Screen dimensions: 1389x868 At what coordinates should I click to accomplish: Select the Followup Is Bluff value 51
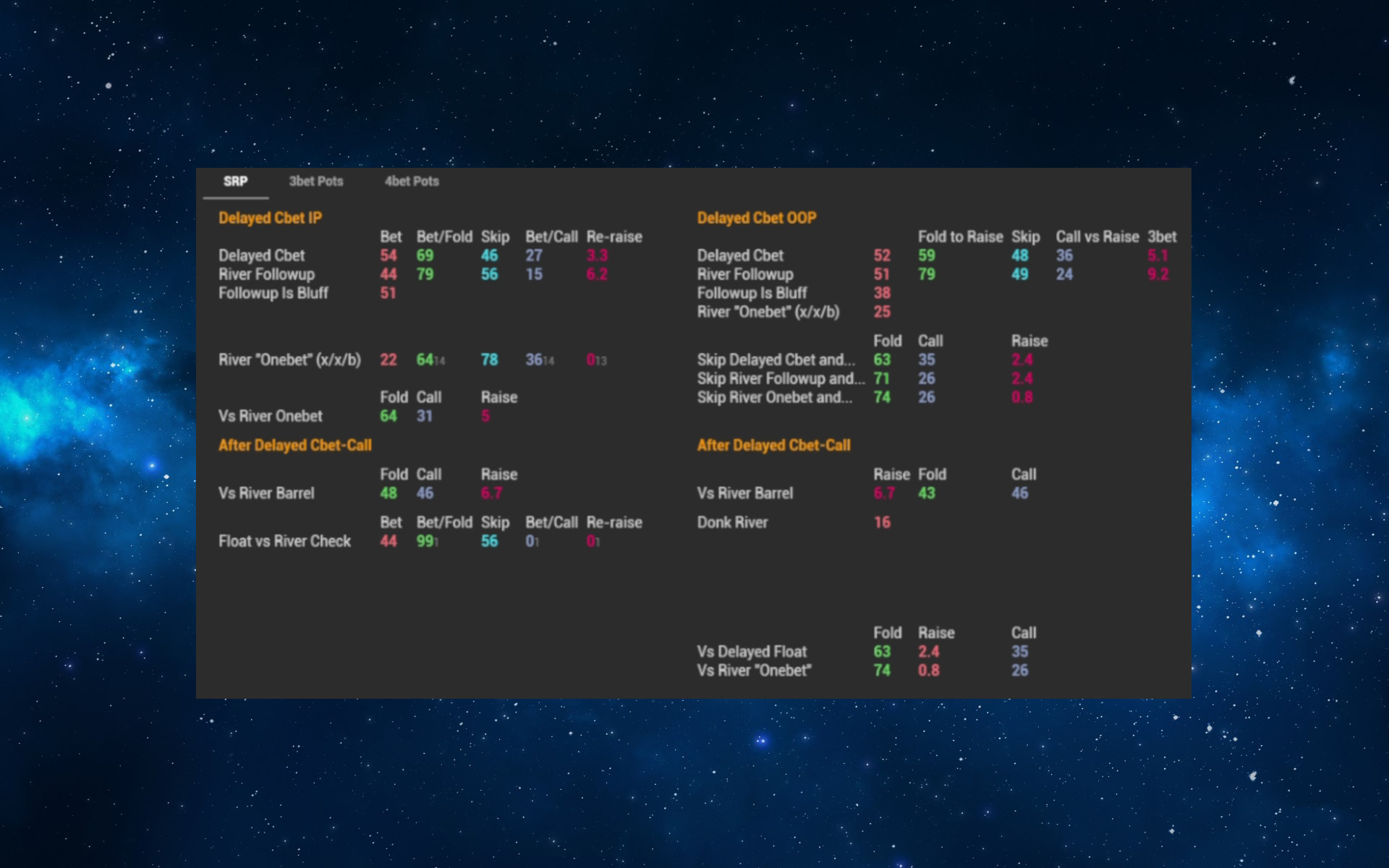tap(388, 293)
